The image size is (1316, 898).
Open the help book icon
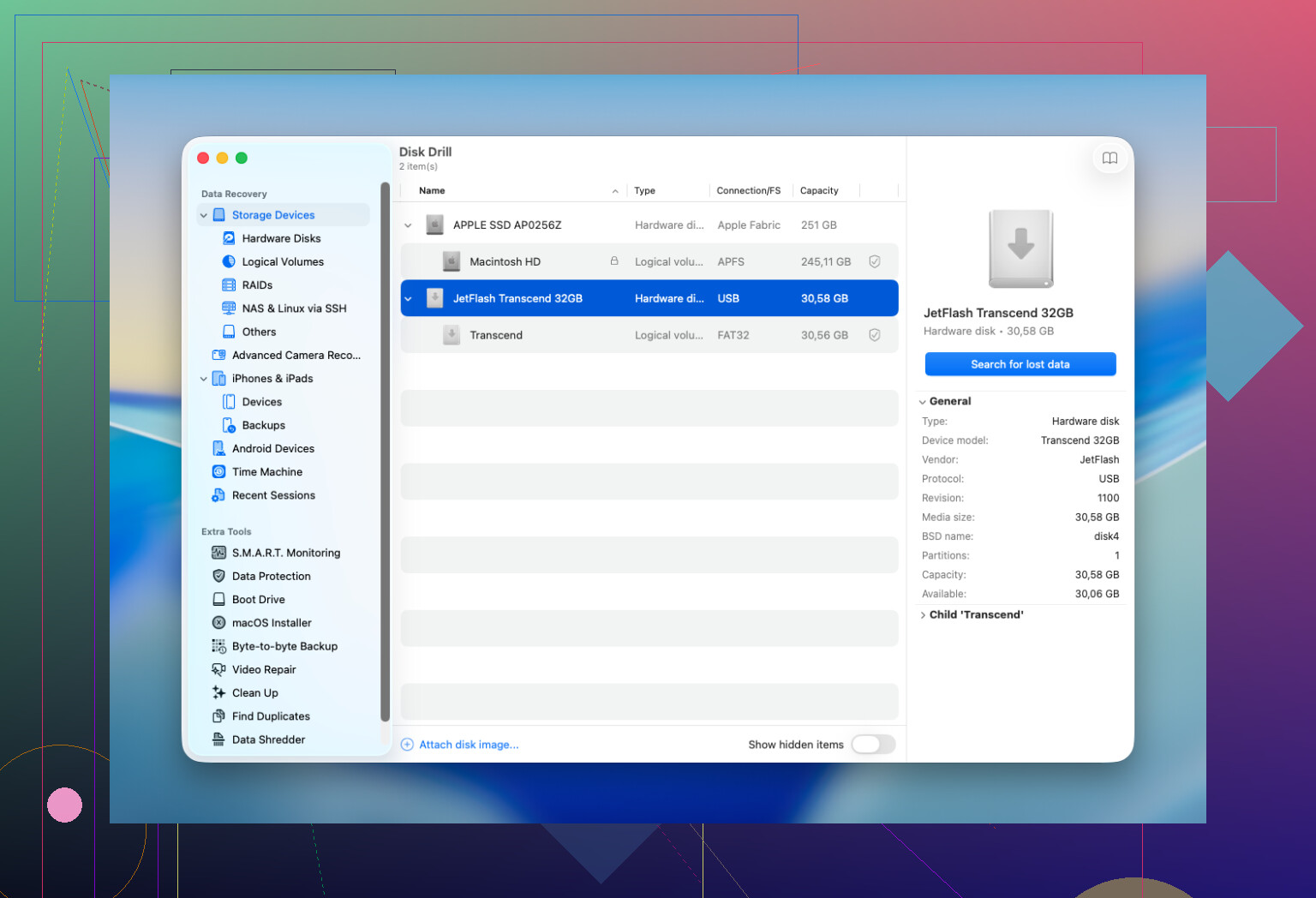pyautogui.click(x=1110, y=159)
